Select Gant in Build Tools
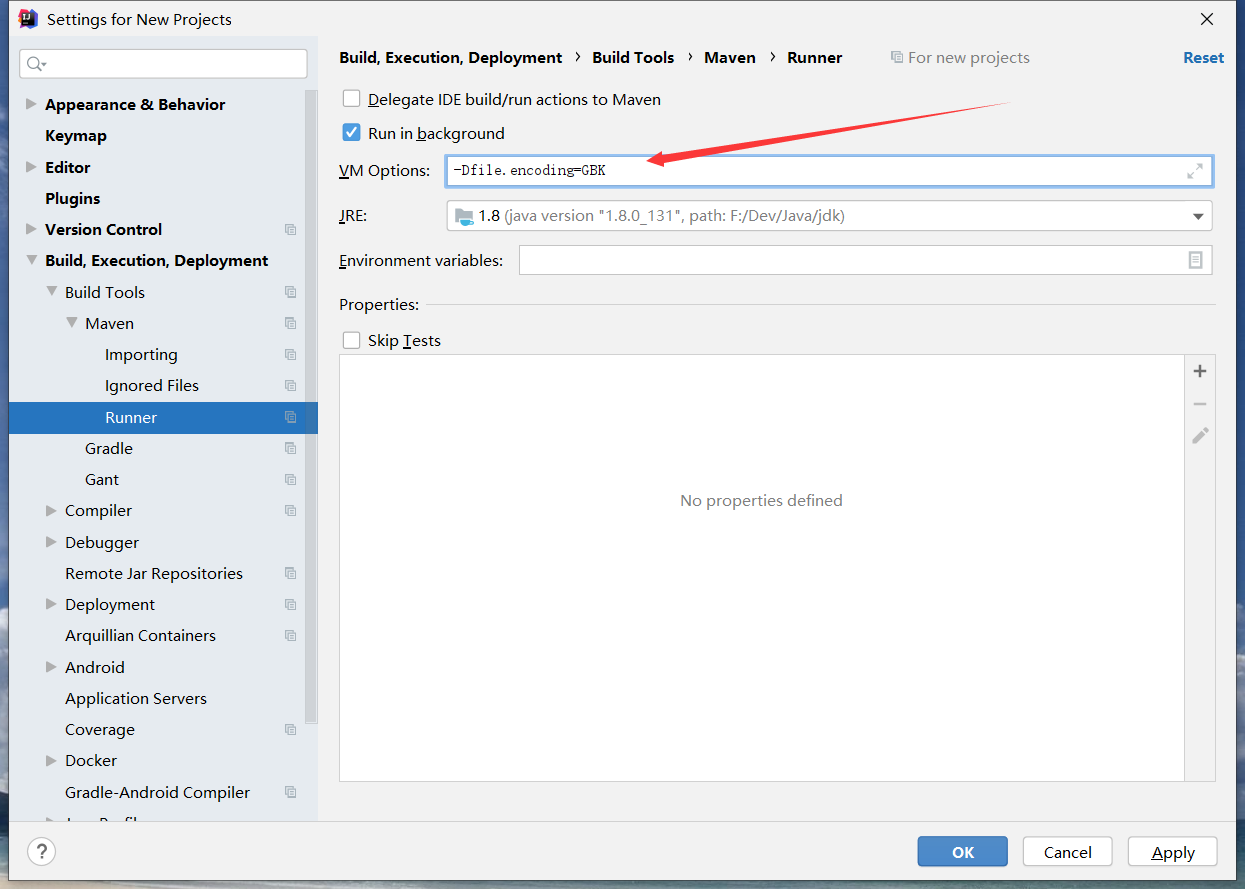Image resolution: width=1245 pixels, height=889 pixels. click(102, 480)
